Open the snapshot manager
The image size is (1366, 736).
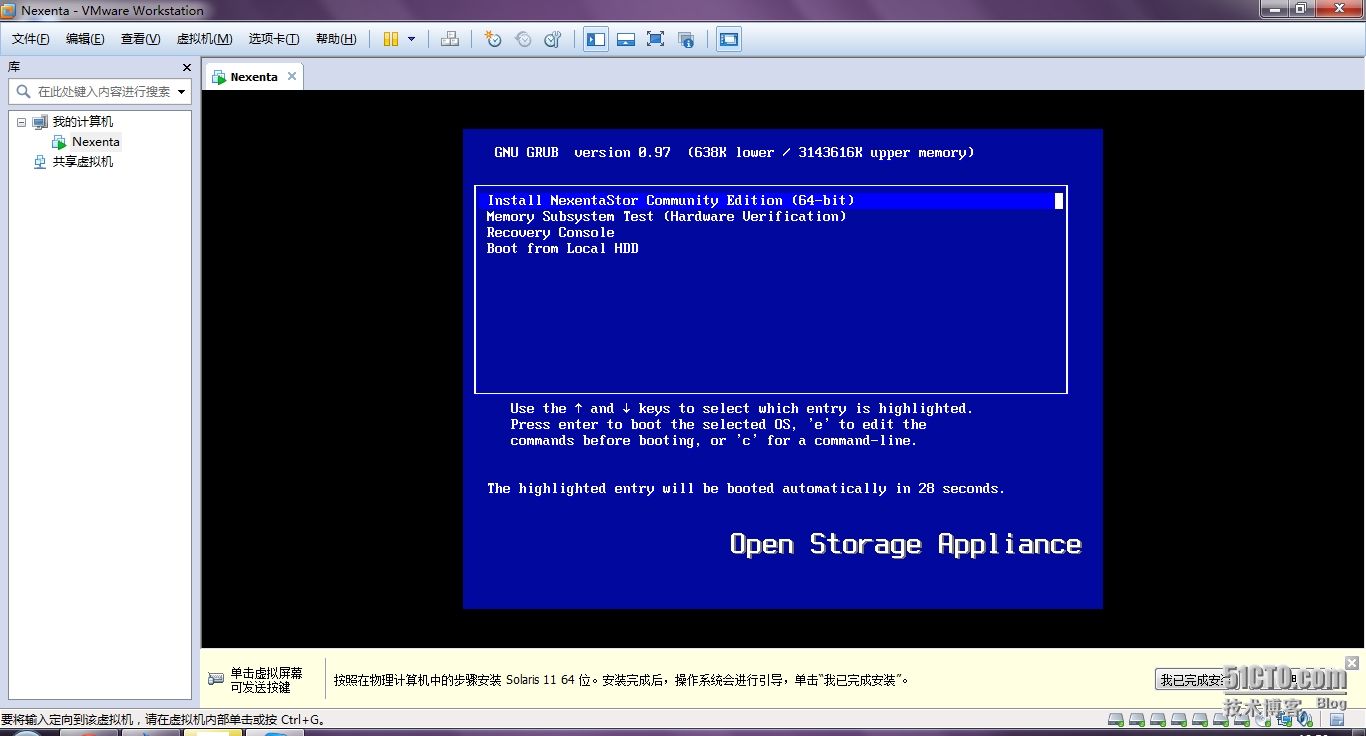(553, 39)
